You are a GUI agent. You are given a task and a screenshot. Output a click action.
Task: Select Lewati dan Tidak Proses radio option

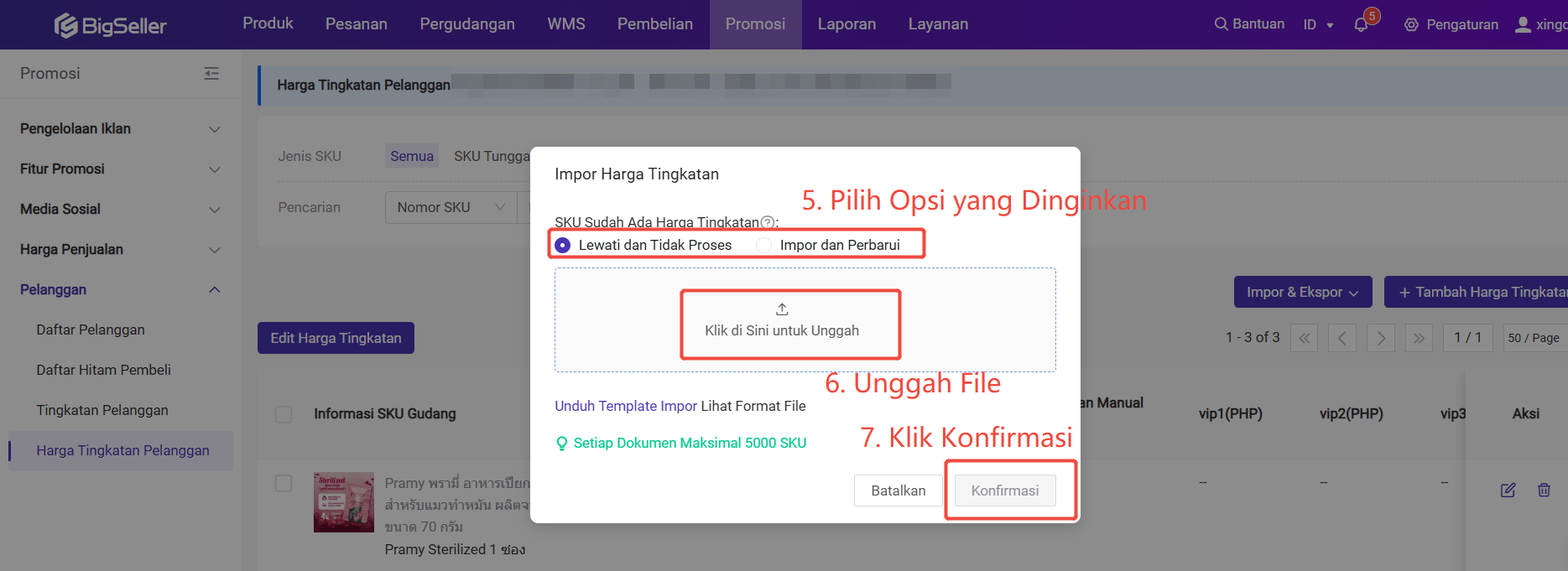tap(563, 245)
